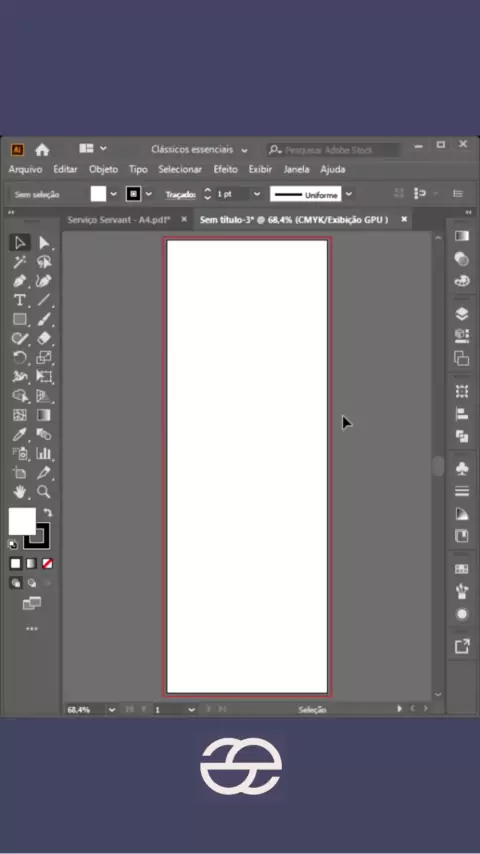Image resolution: width=480 pixels, height=854 pixels.
Task: Choose the Rectangle tool
Action: pos(20,319)
